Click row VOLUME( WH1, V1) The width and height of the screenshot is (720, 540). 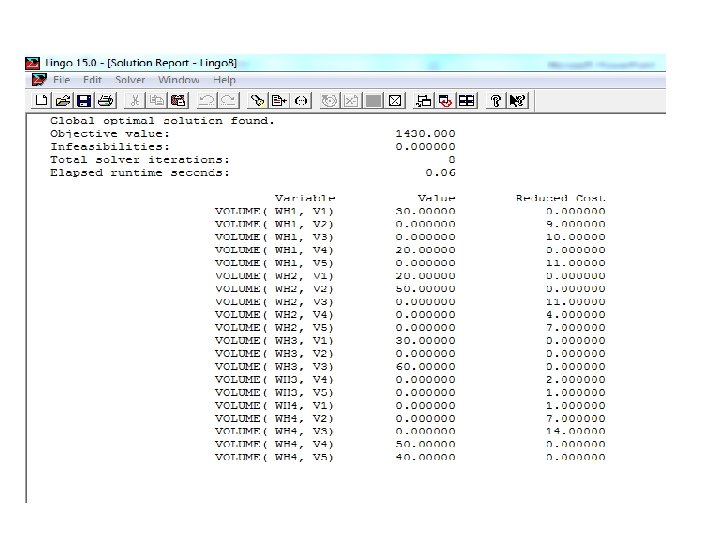click(410, 211)
